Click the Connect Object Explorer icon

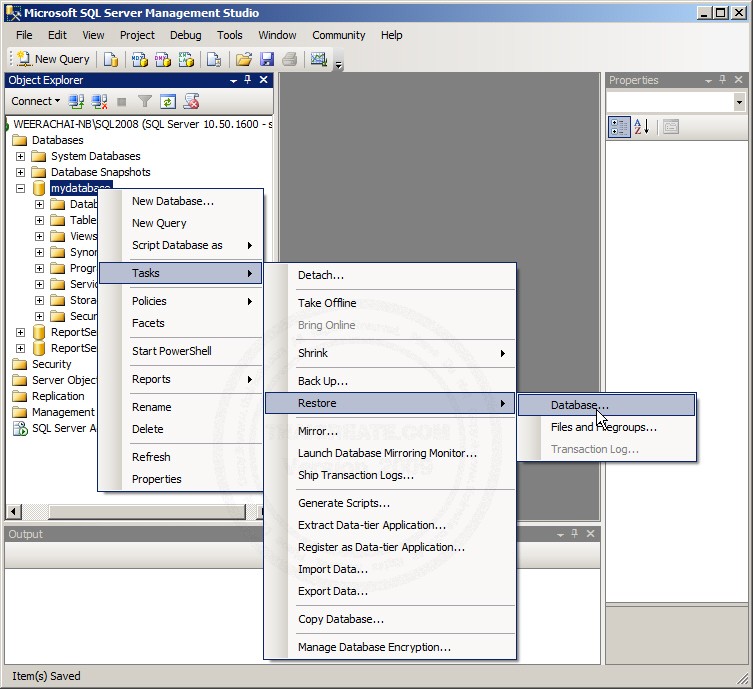click(x=76, y=101)
